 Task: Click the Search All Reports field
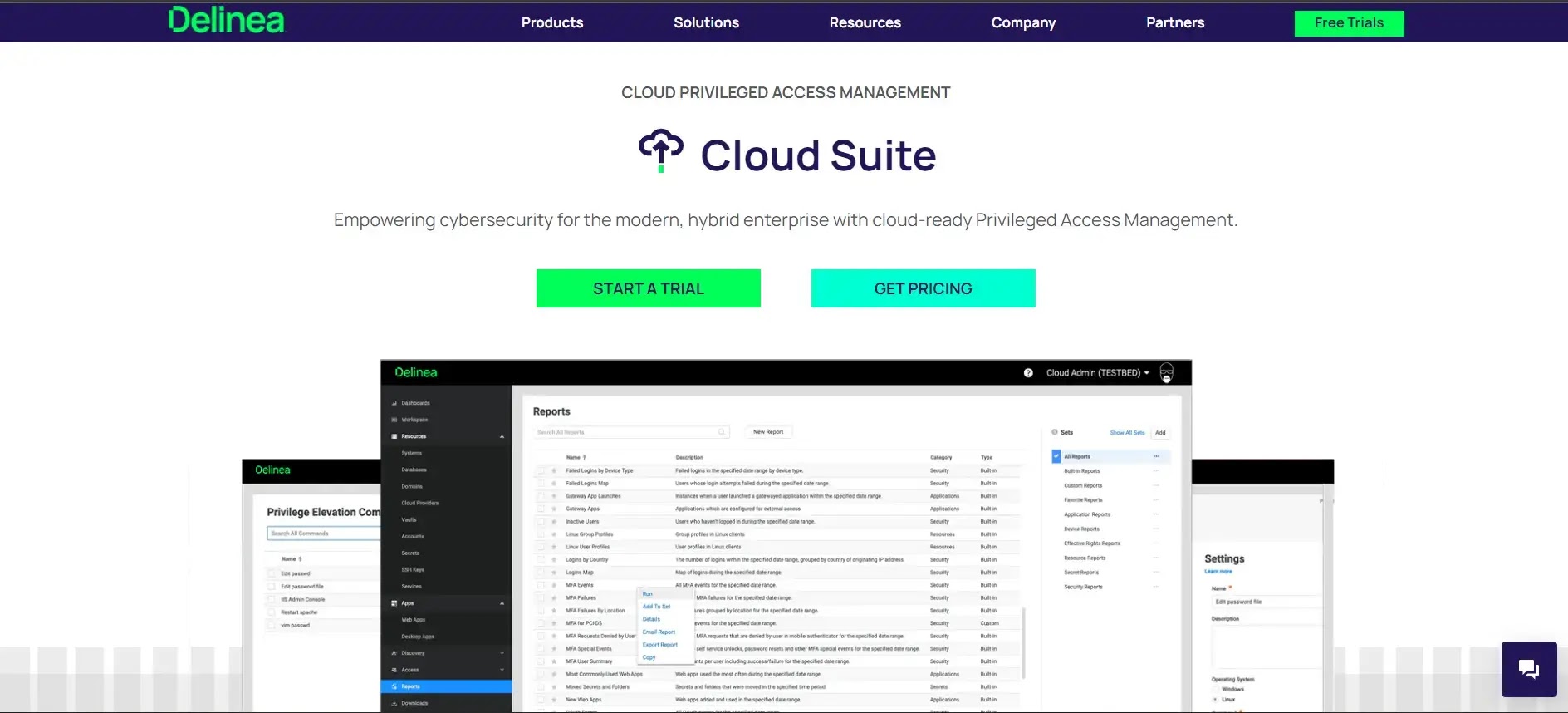632,432
